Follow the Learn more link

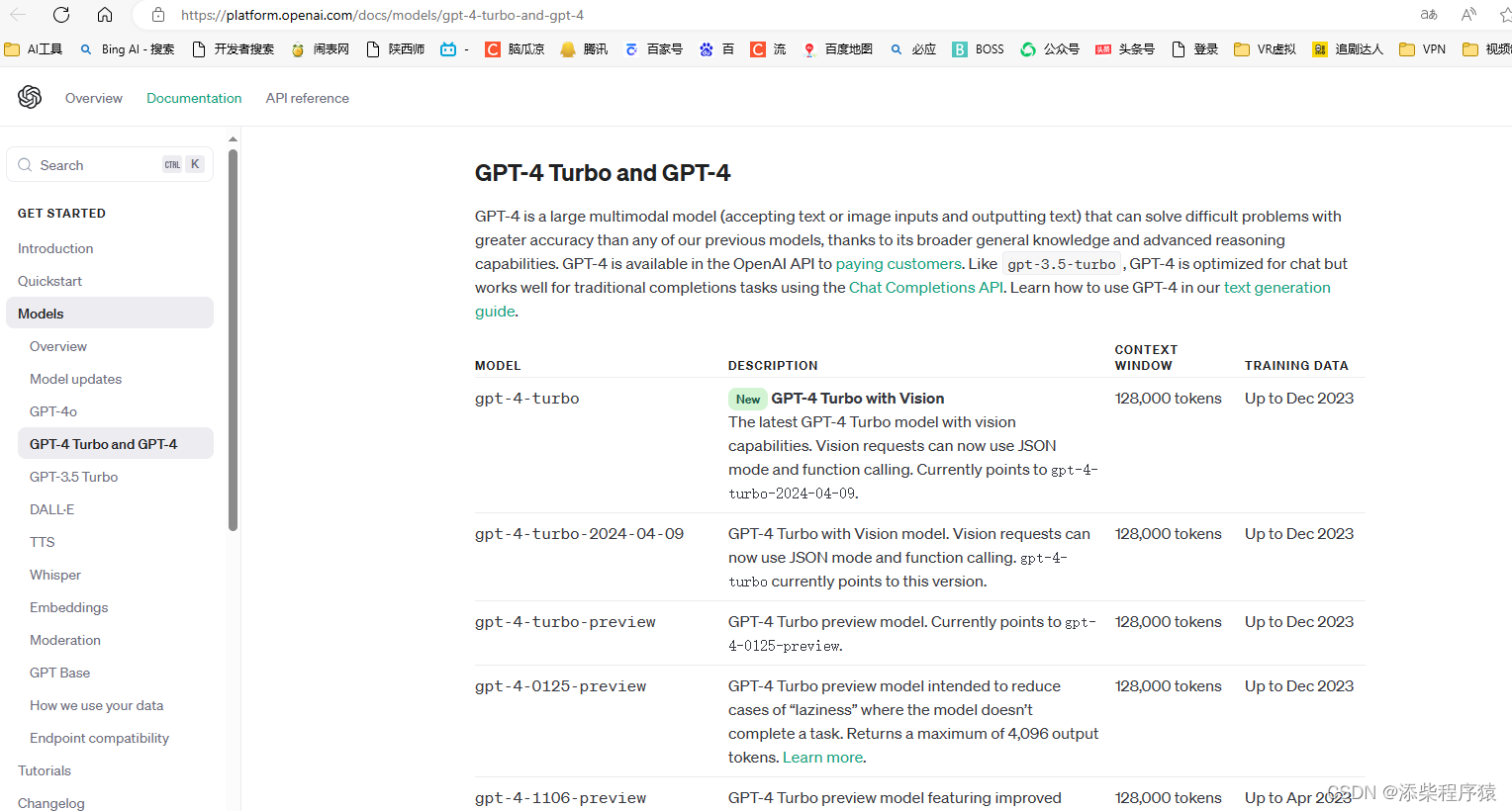click(823, 758)
